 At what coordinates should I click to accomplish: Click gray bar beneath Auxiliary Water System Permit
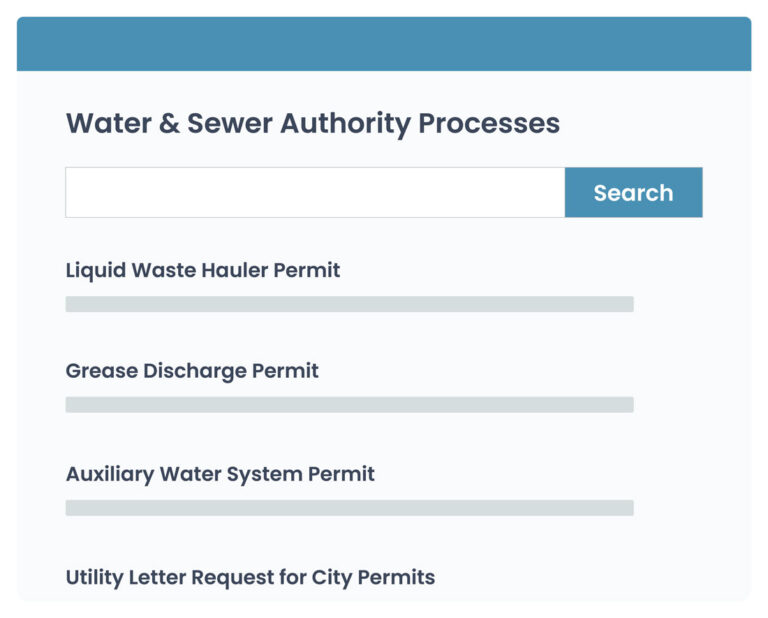349,508
